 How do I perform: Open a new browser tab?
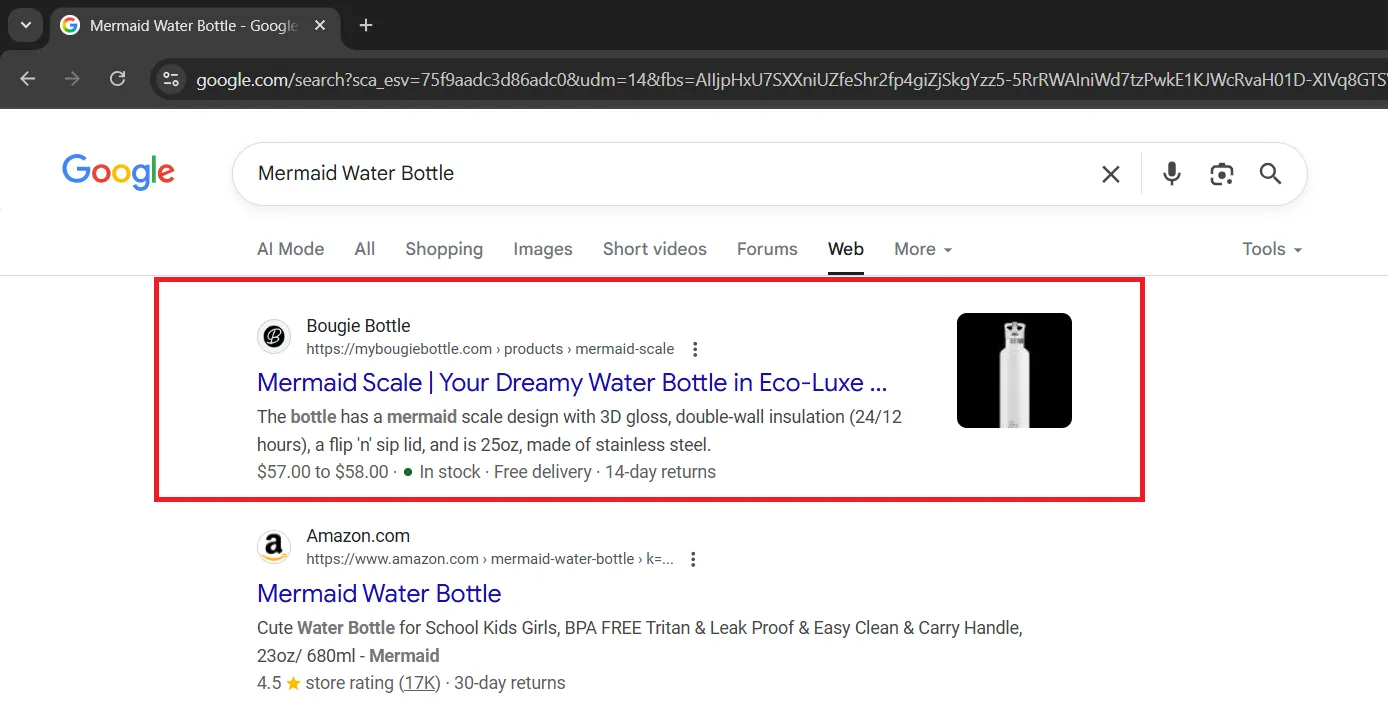366,25
